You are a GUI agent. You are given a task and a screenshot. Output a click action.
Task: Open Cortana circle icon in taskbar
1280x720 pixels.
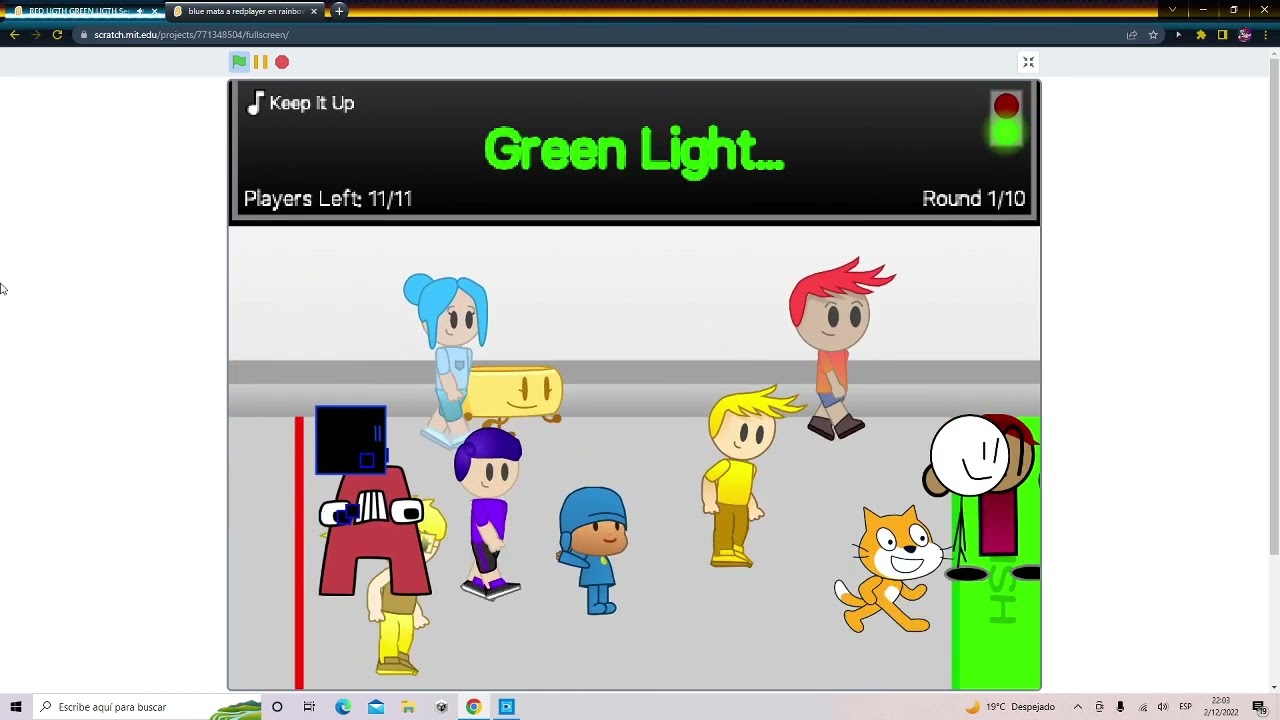[277, 707]
